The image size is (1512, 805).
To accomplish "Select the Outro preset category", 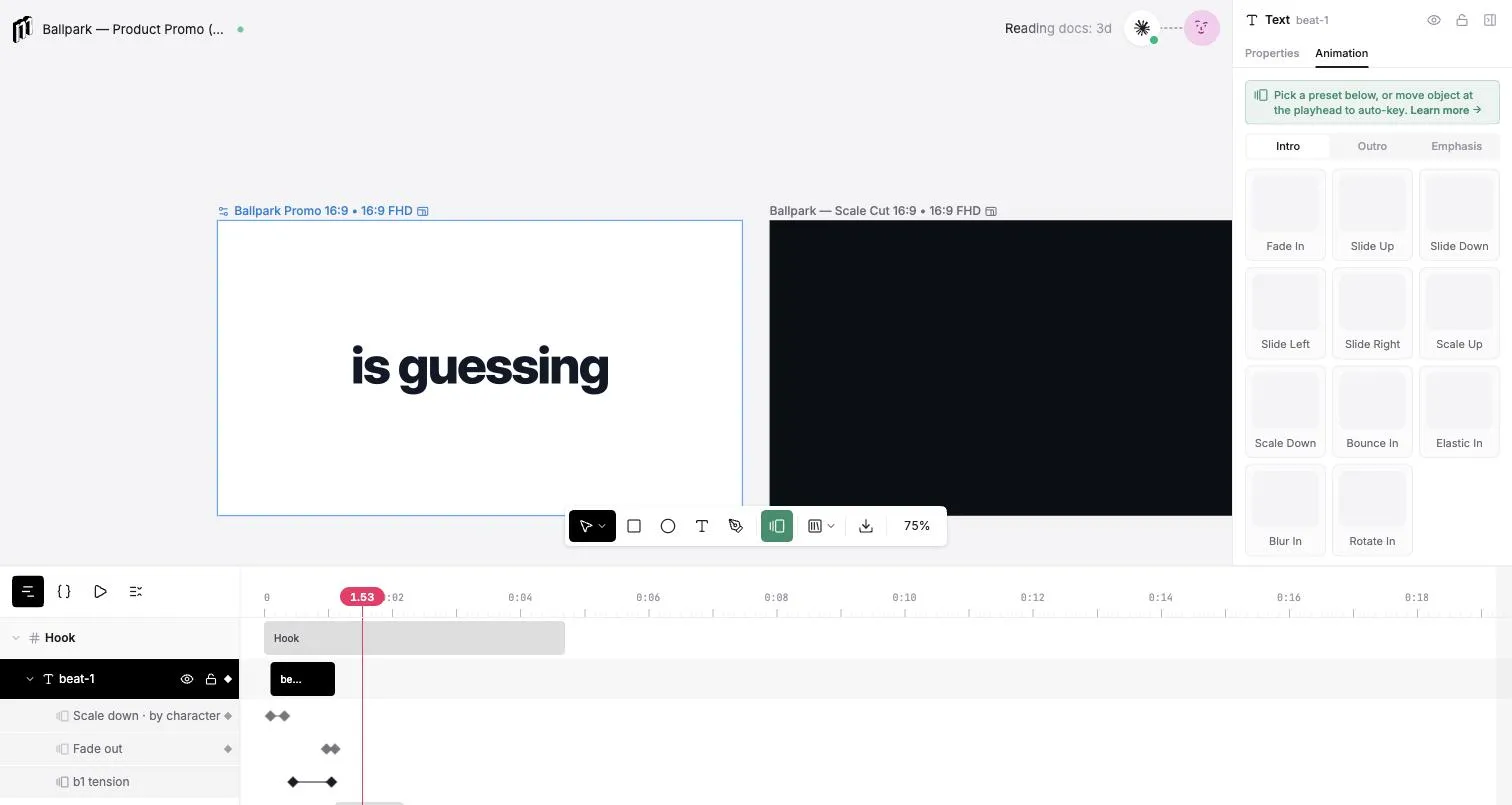I will (1372, 146).
